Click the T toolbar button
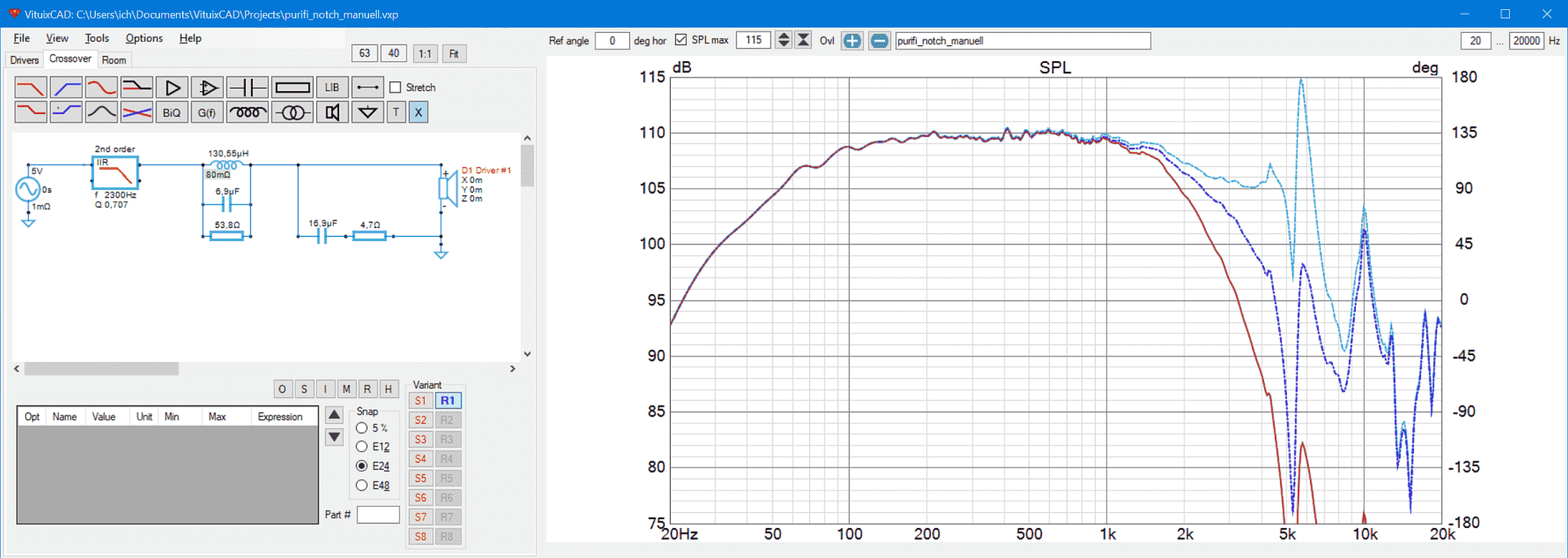1568x558 pixels. [x=396, y=113]
